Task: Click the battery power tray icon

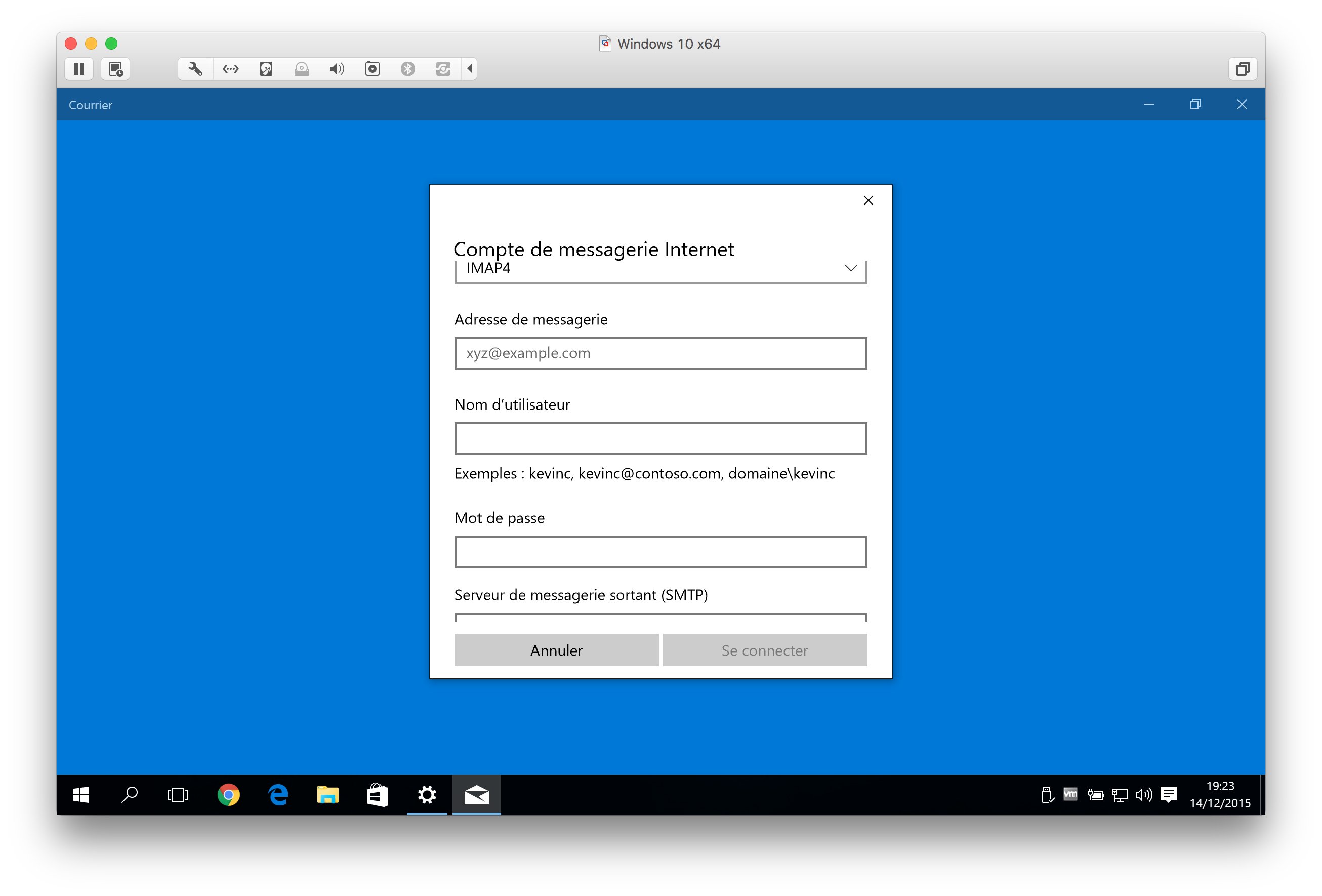Action: (1095, 795)
